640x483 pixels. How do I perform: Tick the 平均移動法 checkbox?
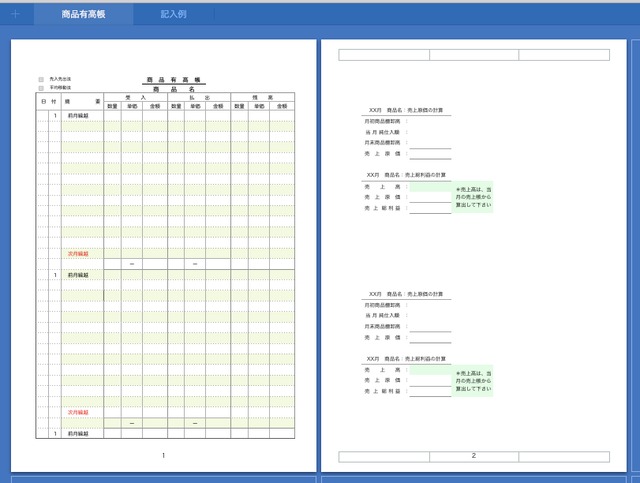pyautogui.click(x=41, y=88)
